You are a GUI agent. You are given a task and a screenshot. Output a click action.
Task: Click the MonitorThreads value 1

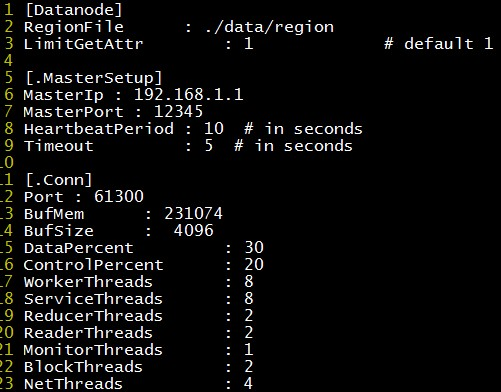pyautogui.click(x=248, y=350)
